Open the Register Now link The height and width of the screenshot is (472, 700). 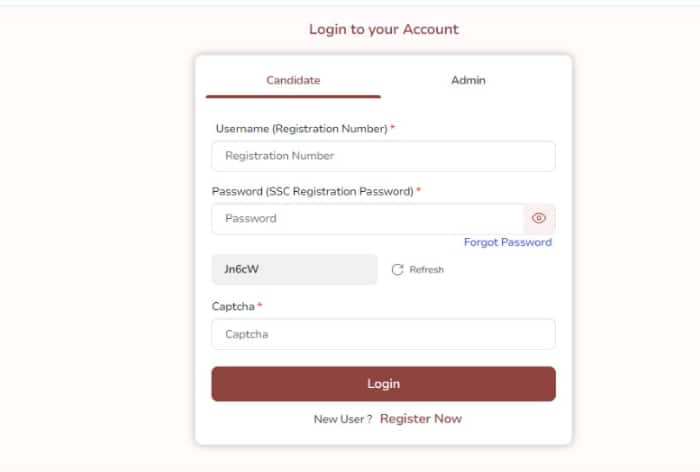click(421, 419)
